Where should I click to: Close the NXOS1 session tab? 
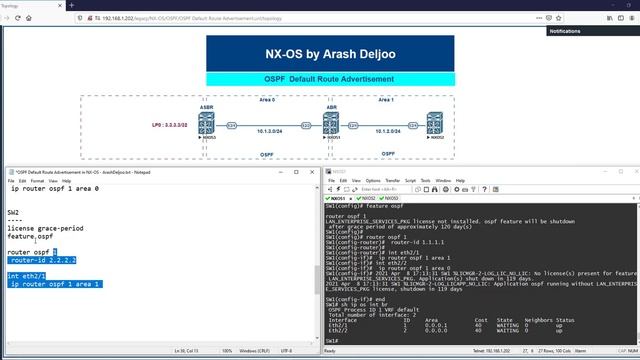350,199
